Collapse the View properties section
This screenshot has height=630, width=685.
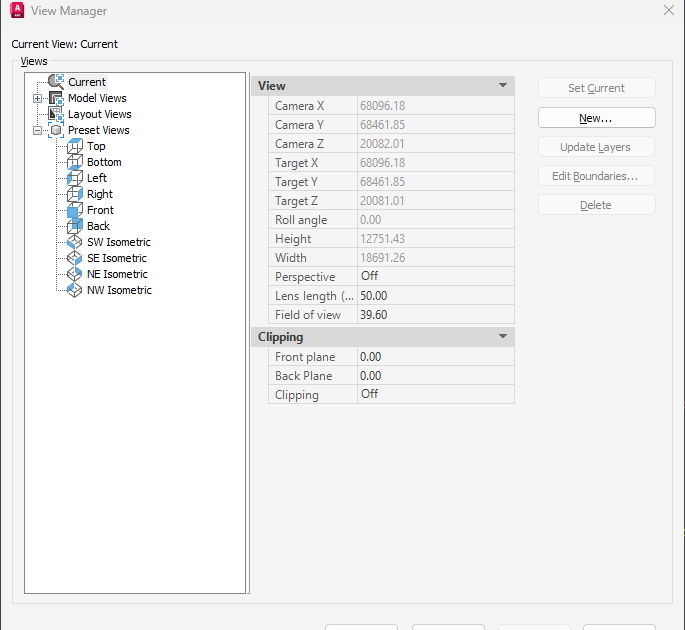502,86
